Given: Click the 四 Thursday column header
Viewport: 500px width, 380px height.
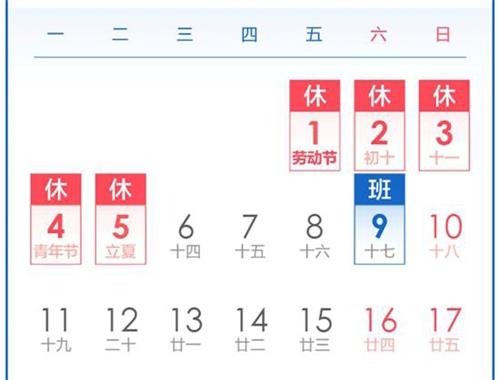Looking at the screenshot, I should pyautogui.click(x=249, y=35).
